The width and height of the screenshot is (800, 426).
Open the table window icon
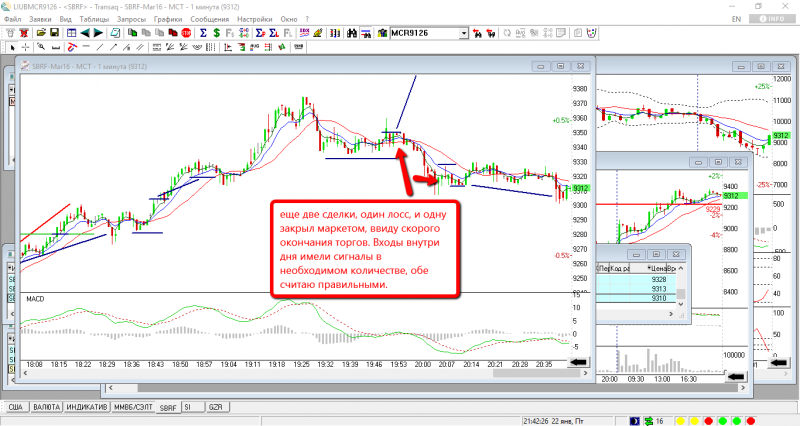click(71, 33)
